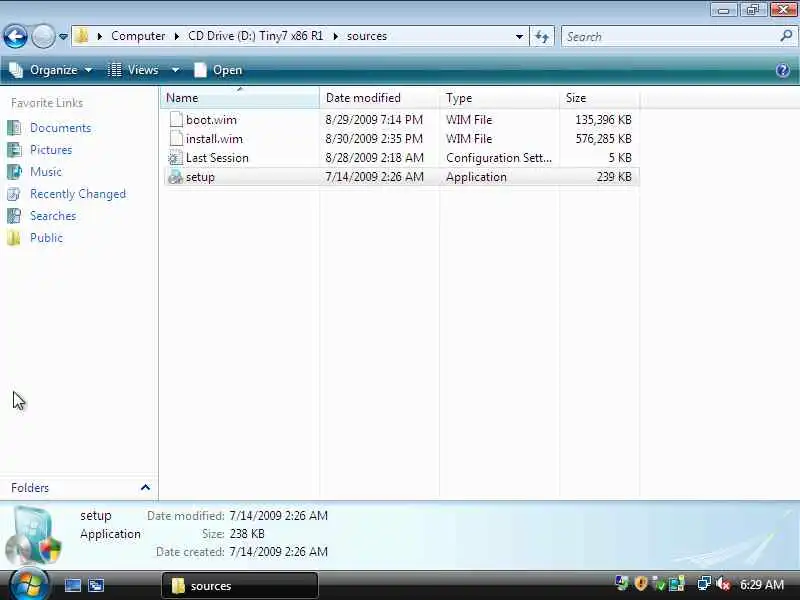Click the folder icon in the address bar

tap(82, 36)
